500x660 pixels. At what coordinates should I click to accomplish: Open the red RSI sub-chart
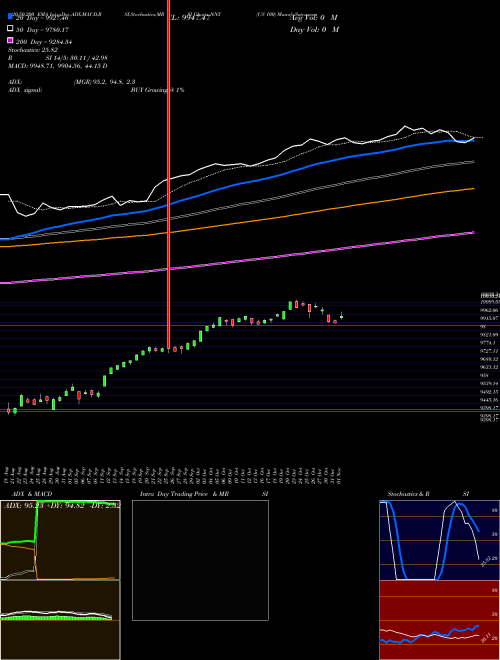click(439, 620)
